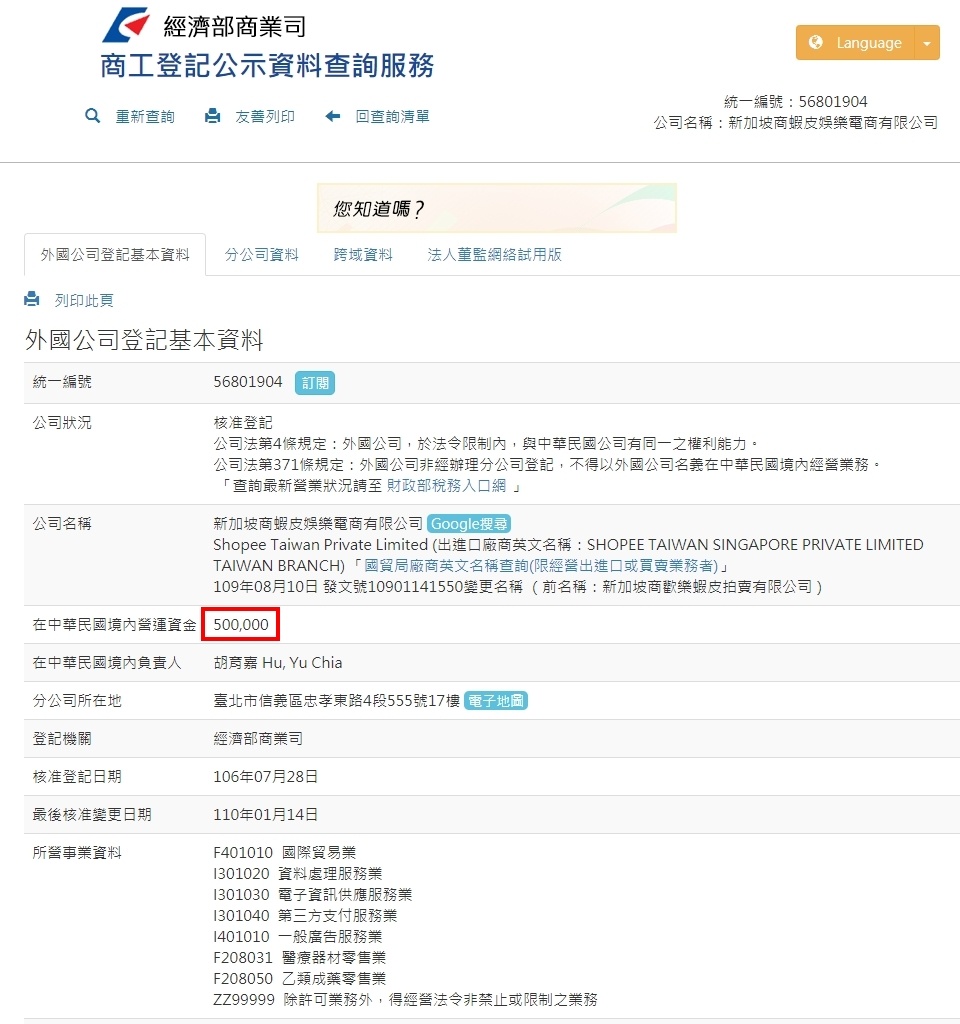Click the name 胡亮嘉 Hu, Yu Chia
Image resolution: width=960 pixels, height=1024 pixels.
pyautogui.click(x=278, y=663)
